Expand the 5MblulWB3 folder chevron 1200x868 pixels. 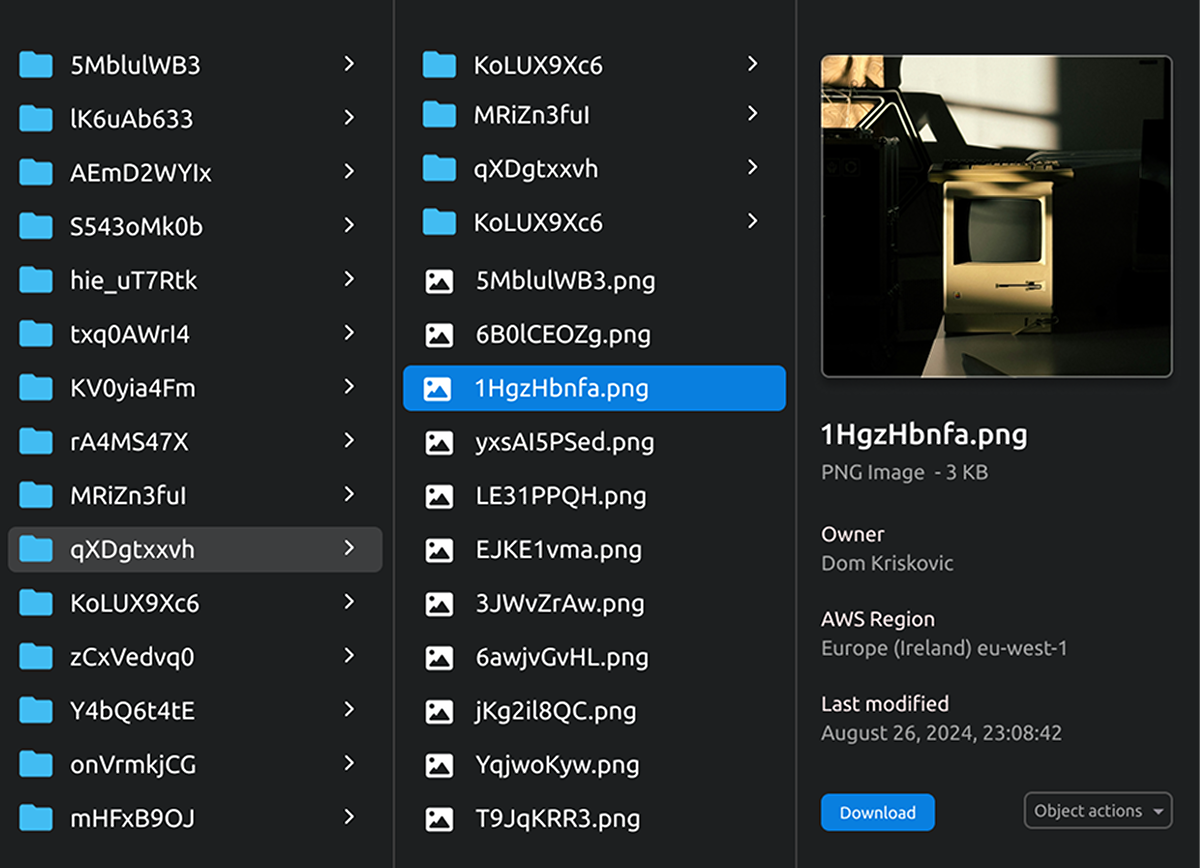click(349, 65)
